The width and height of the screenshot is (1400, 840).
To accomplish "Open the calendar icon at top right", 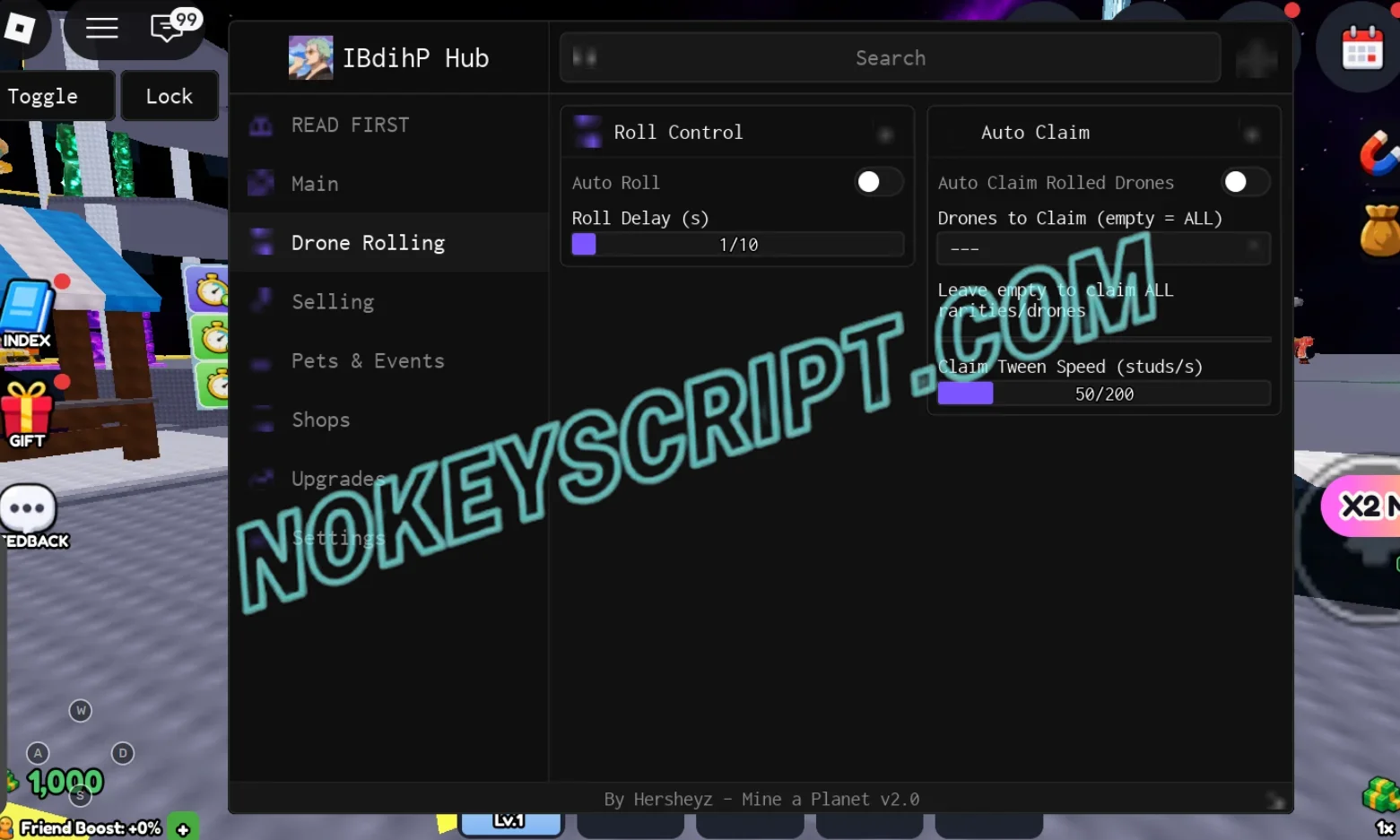I will pos(1361,47).
